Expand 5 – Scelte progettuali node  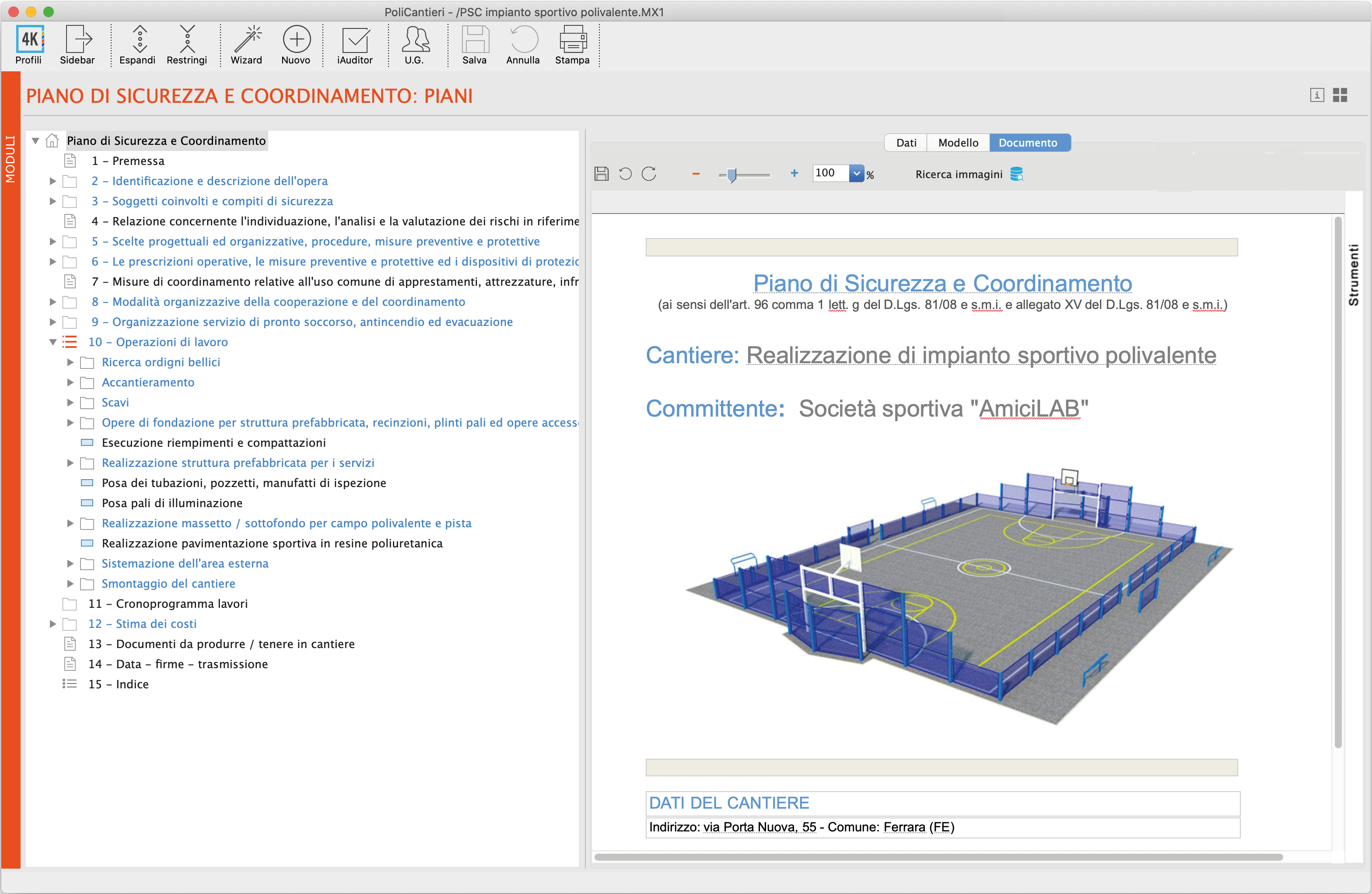52,242
